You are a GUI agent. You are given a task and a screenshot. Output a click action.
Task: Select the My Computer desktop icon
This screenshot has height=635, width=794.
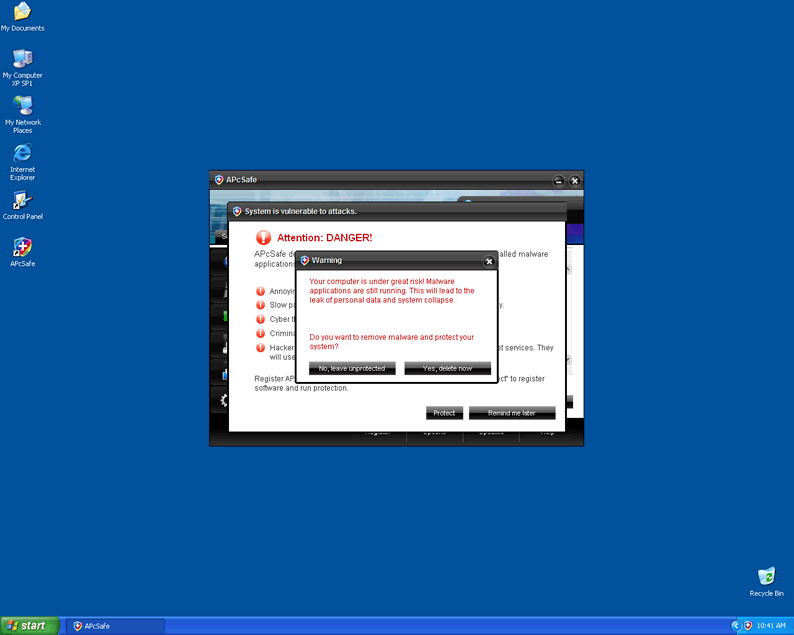(x=22, y=59)
